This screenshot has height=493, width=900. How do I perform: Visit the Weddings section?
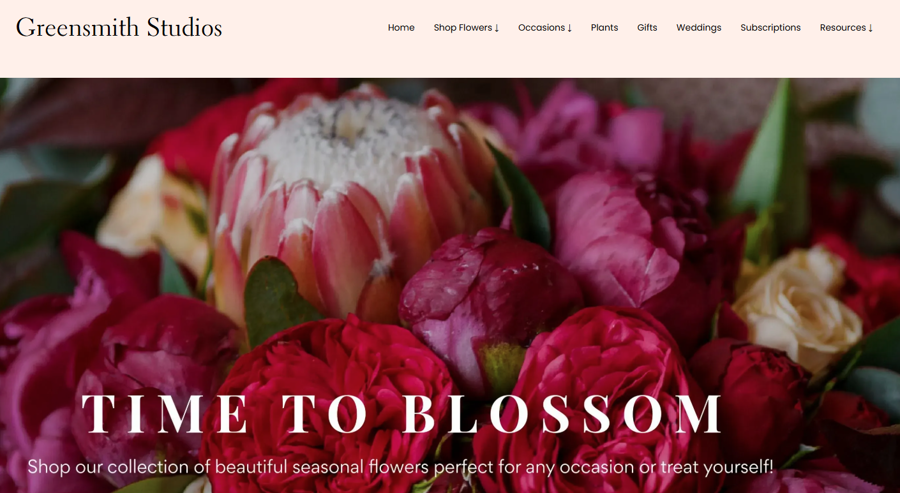click(x=699, y=28)
